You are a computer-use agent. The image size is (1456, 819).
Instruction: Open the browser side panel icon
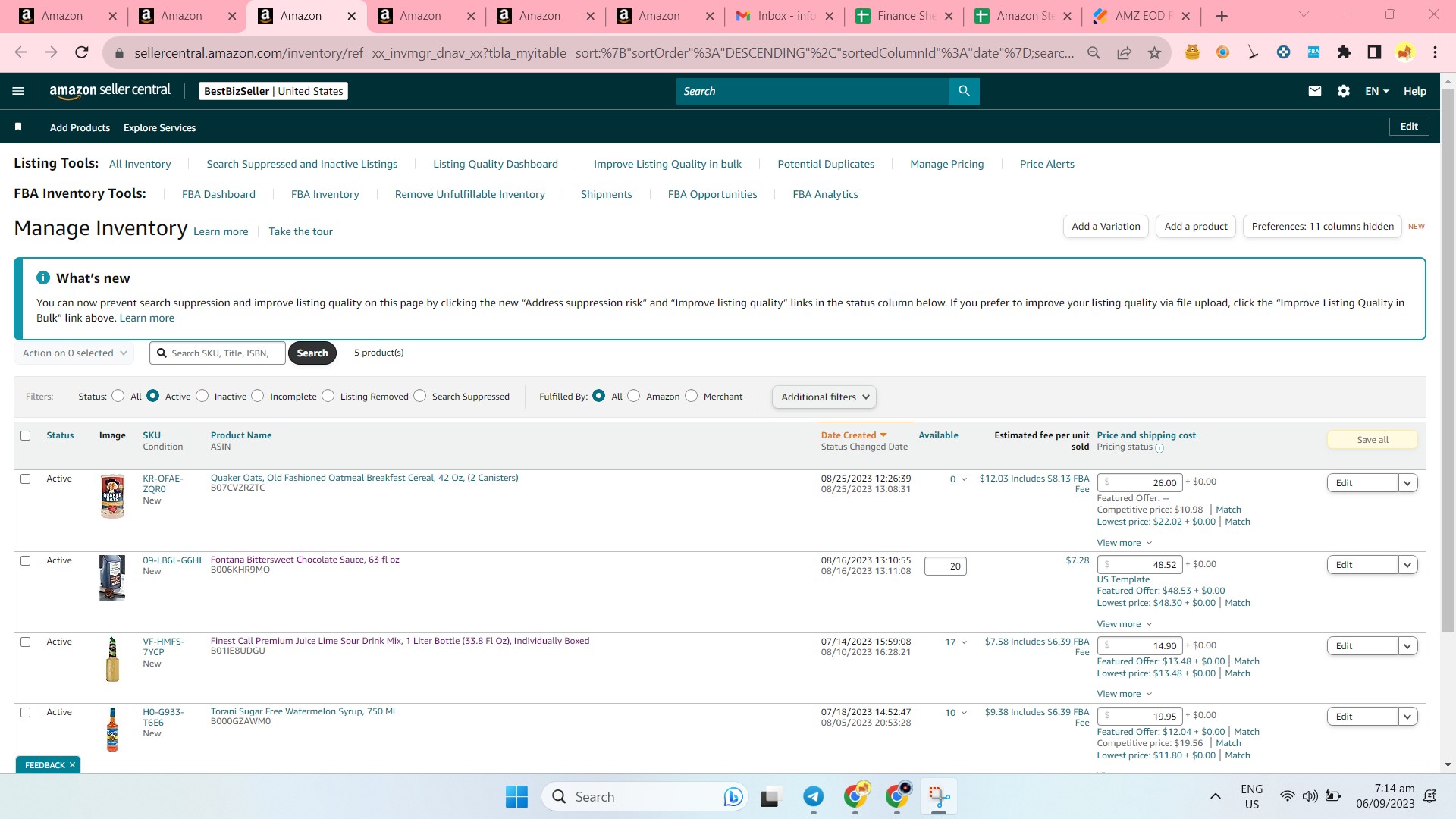coord(1374,52)
